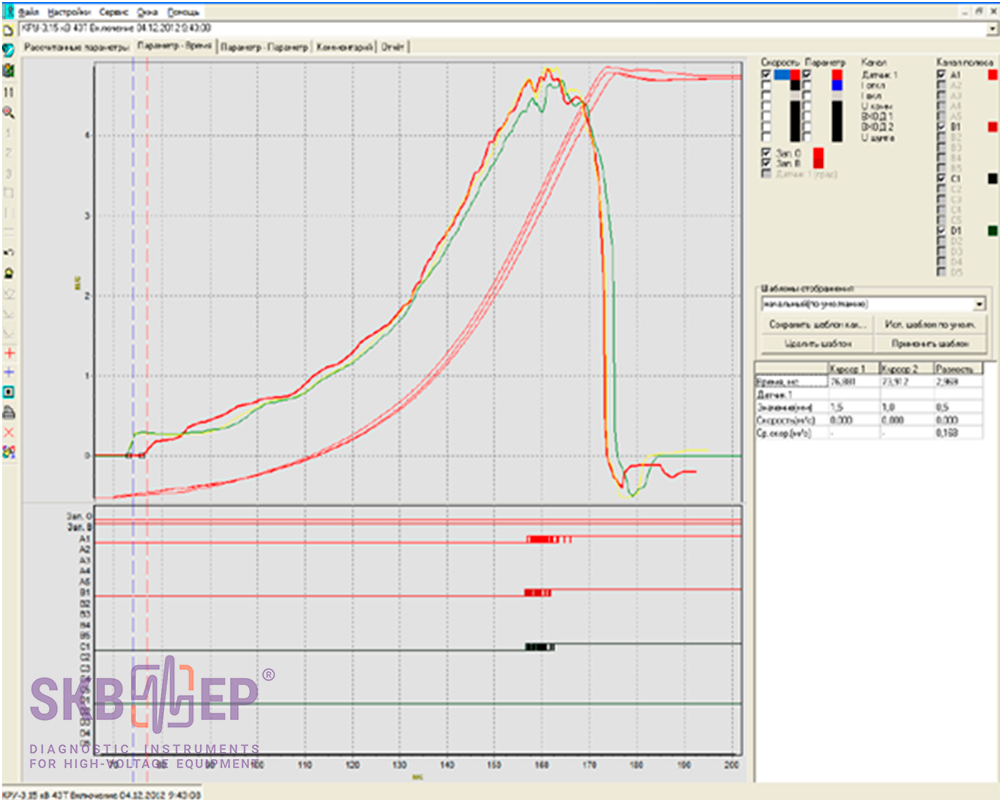Click the Исп. шаблон по умолч. button

pyautogui.click(x=930, y=325)
